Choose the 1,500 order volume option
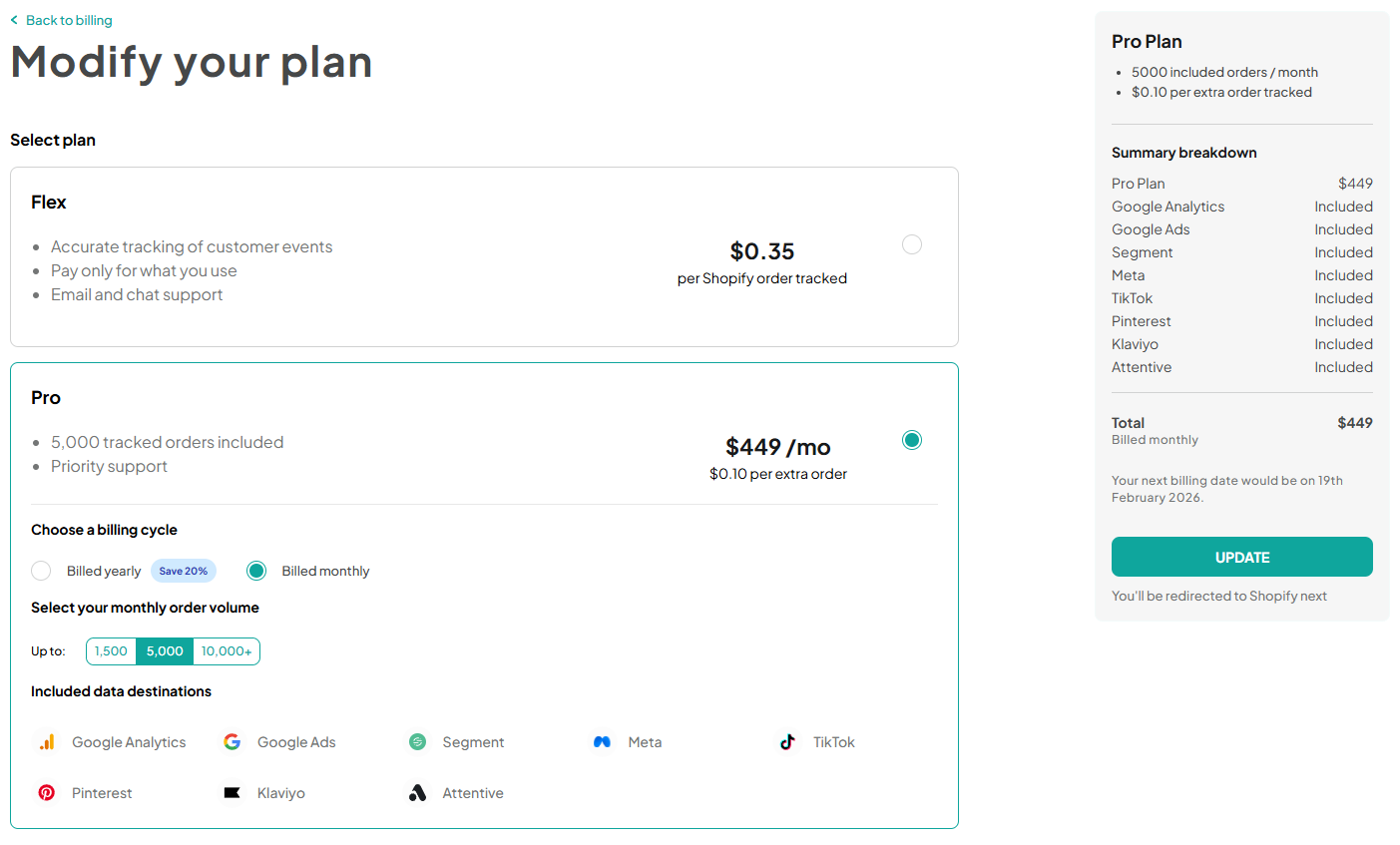1400x845 pixels. [x=110, y=650]
